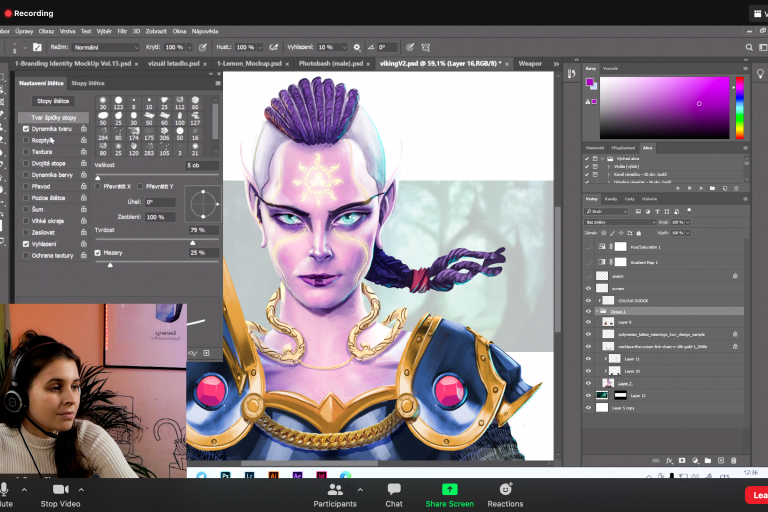Open the Zoom Chat icon
Image resolution: width=768 pixels, height=512 pixels.
tap(394, 489)
